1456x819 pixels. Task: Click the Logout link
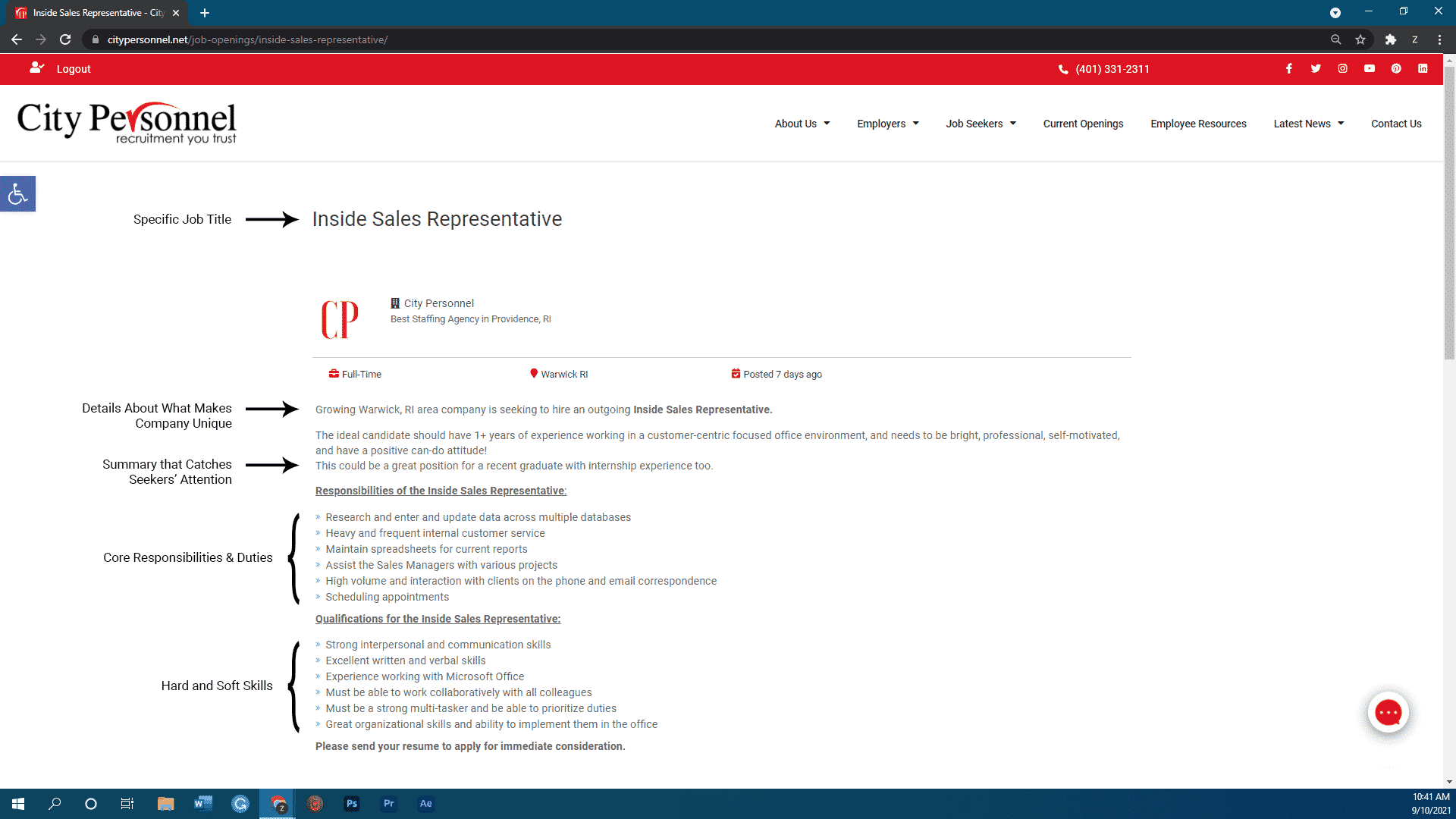click(74, 69)
